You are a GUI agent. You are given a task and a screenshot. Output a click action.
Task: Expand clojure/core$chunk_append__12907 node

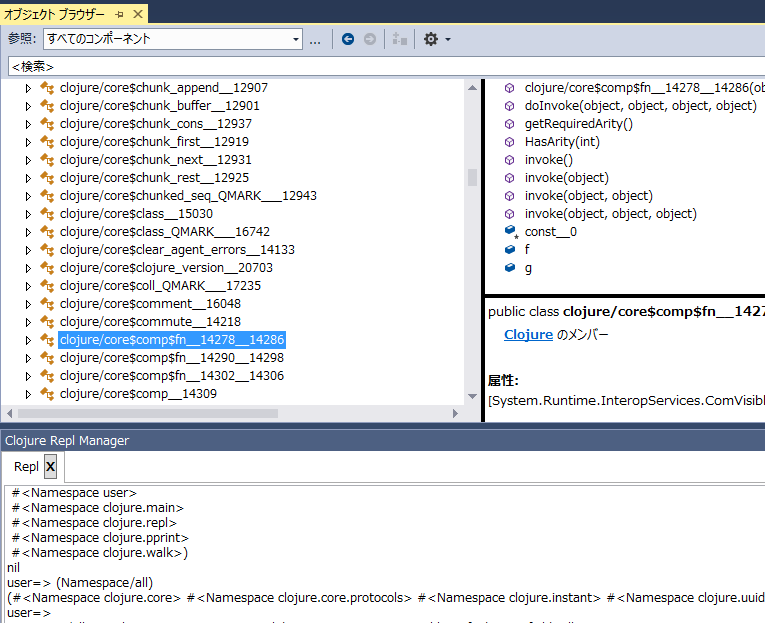28,88
